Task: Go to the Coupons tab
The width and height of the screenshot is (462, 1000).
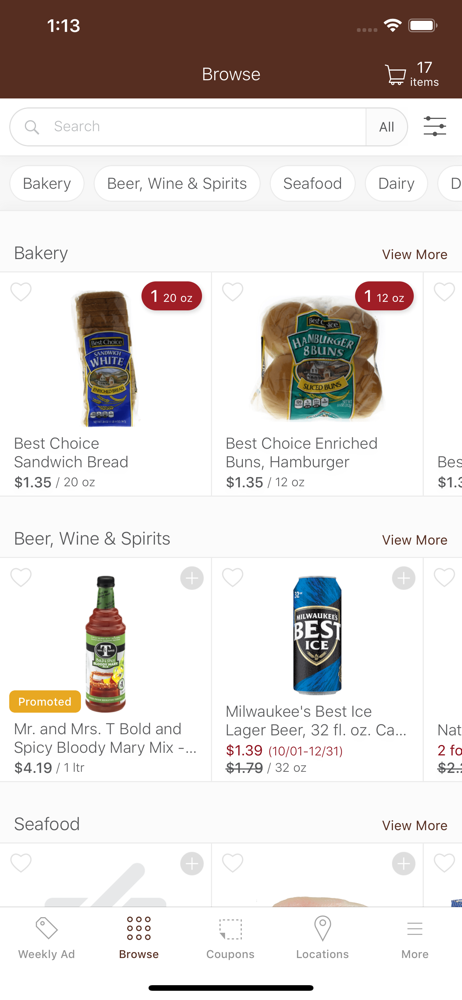Action: (230, 938)
